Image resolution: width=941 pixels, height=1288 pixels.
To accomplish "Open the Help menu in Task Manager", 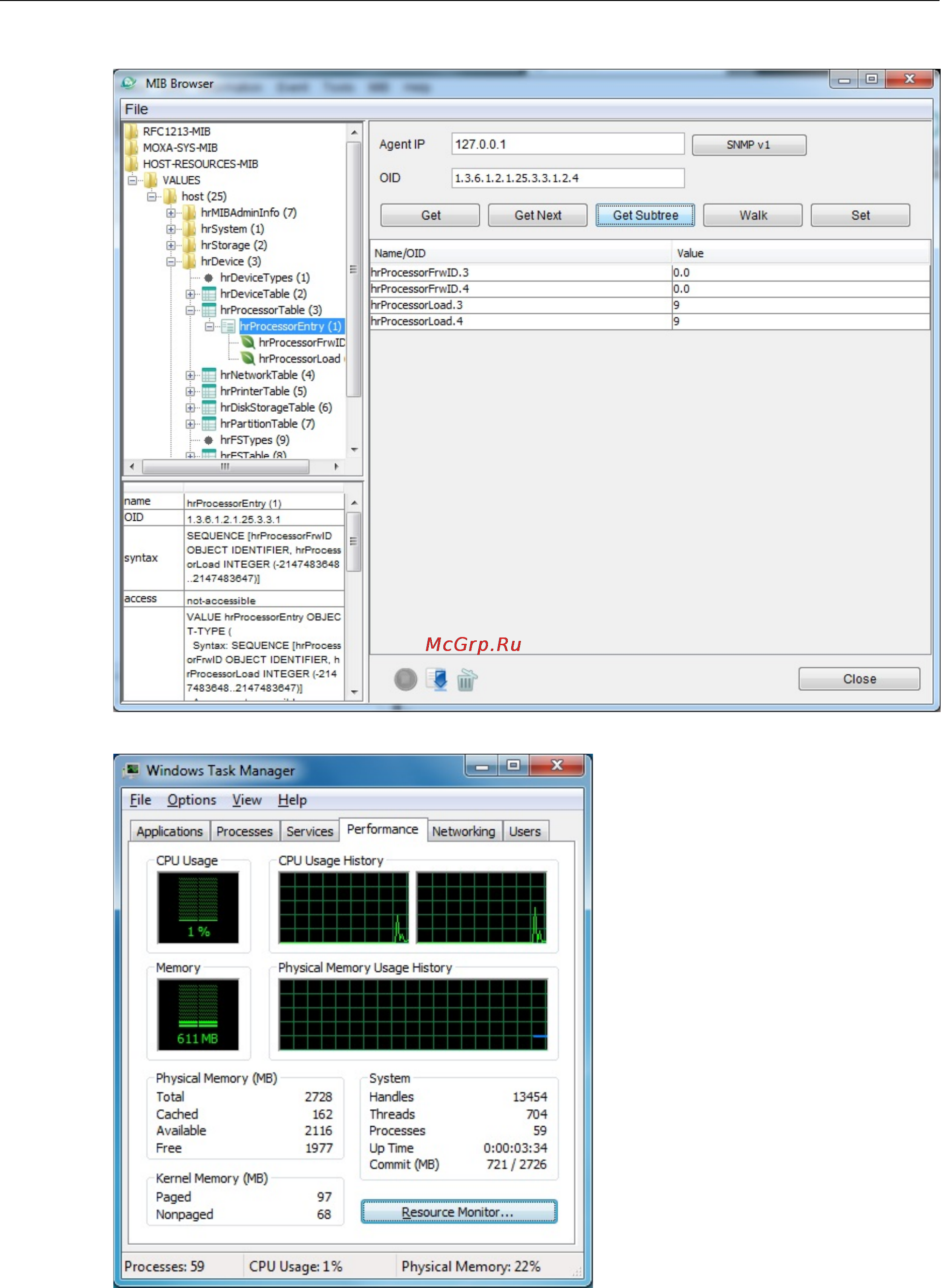I will [292, 800].
